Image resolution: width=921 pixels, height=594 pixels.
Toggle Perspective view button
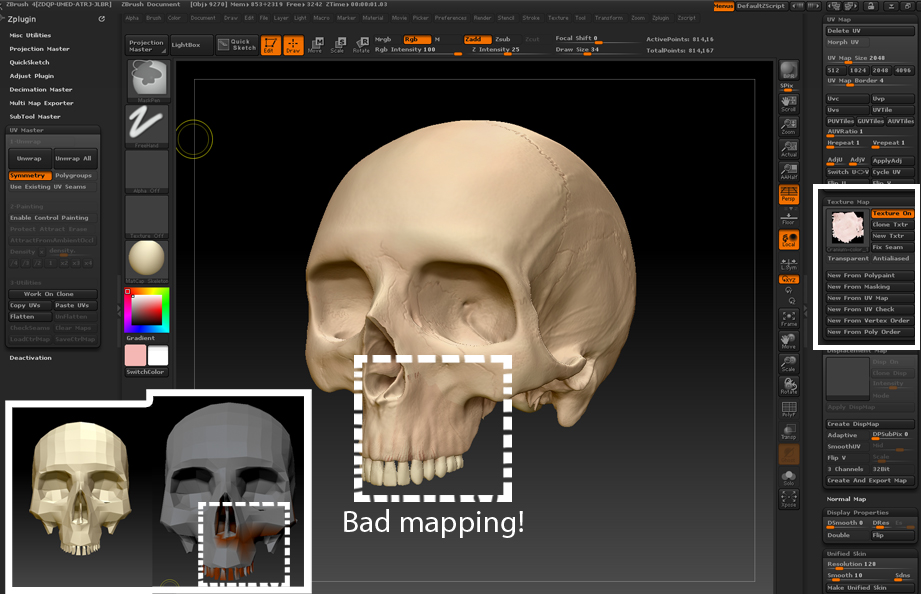click(789, 194)
